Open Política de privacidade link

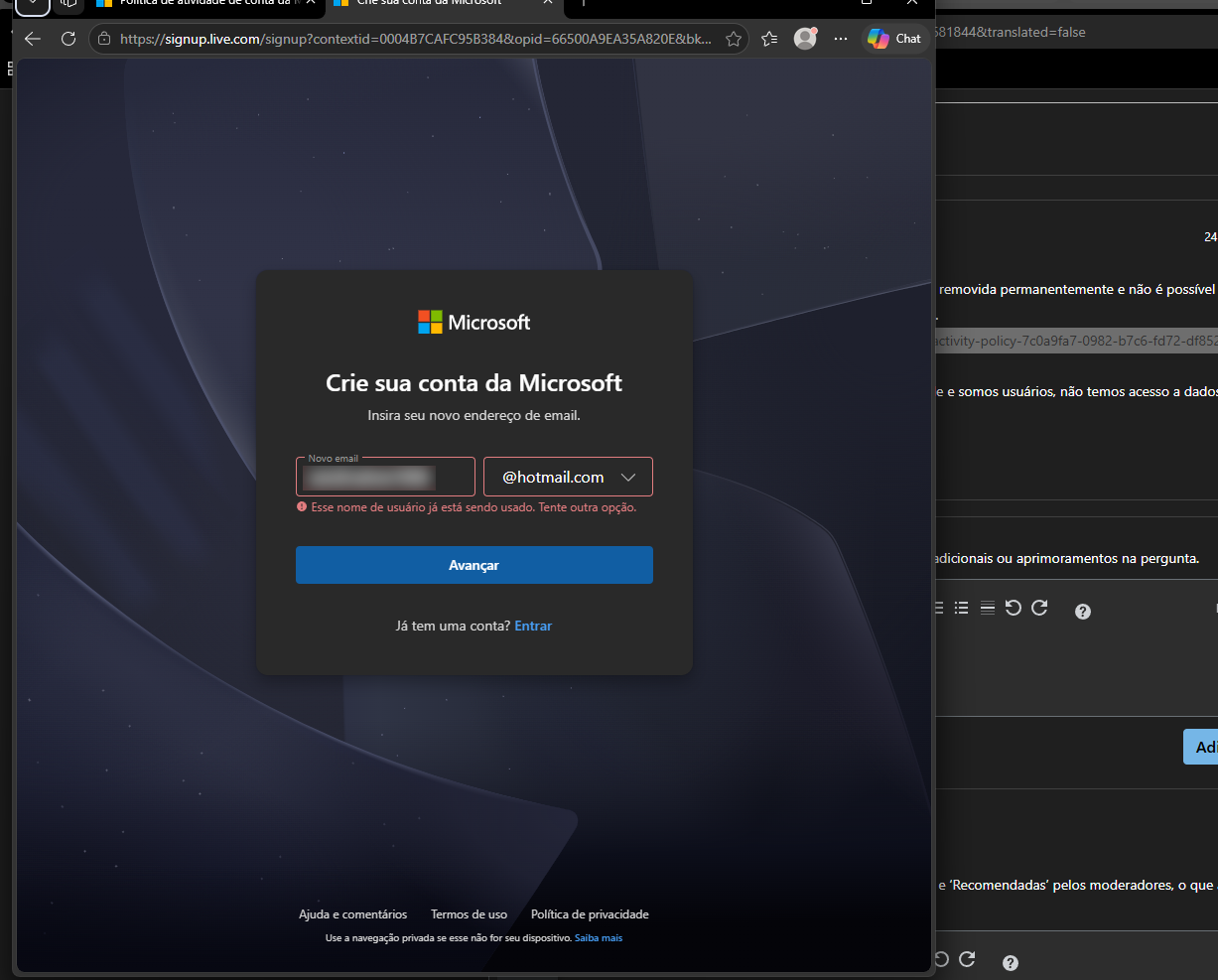coord(590,914)
